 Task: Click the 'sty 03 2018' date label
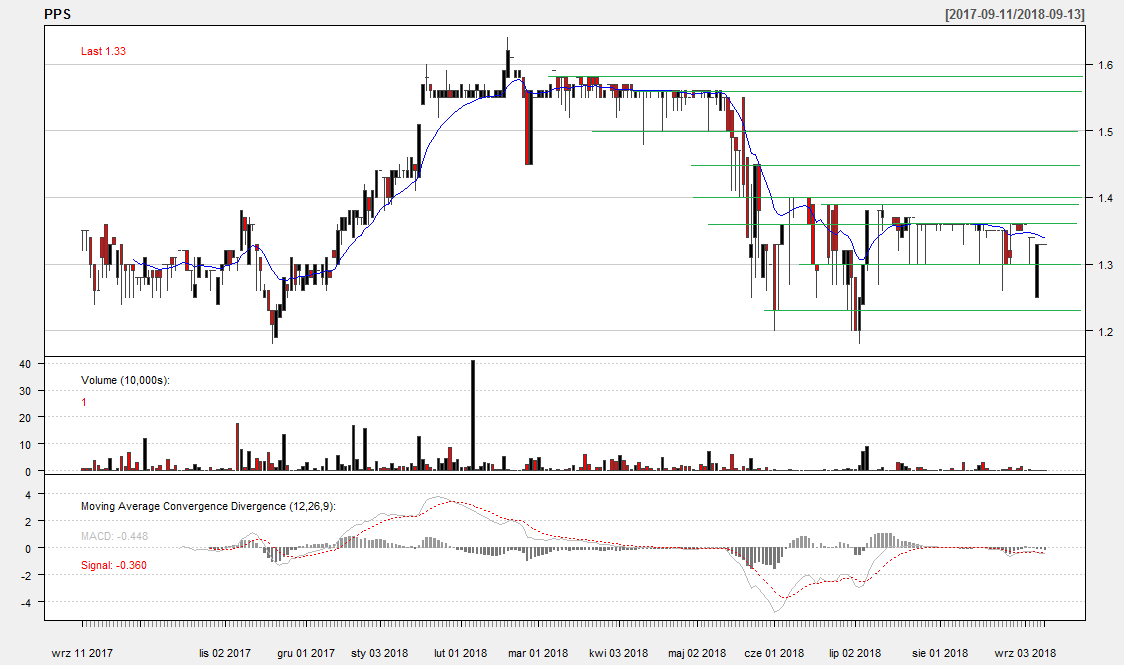pos(379,653)
